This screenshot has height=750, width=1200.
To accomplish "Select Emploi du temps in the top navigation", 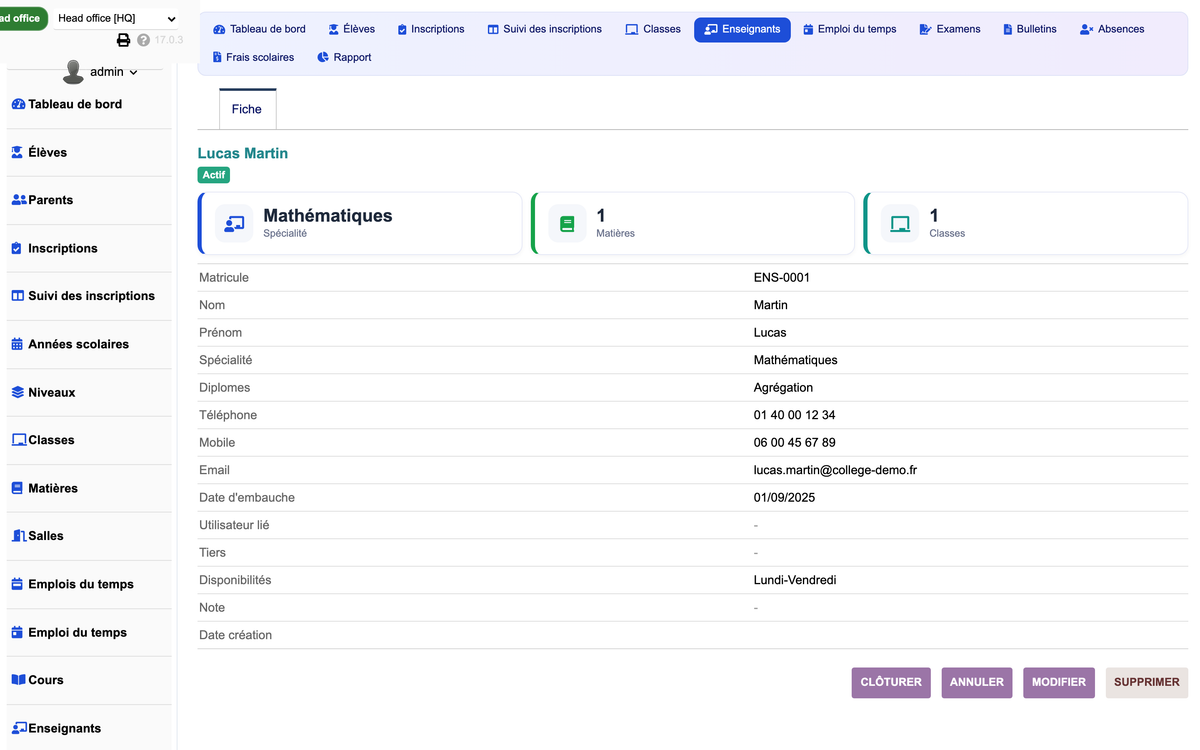I will [x=850, y=29].
